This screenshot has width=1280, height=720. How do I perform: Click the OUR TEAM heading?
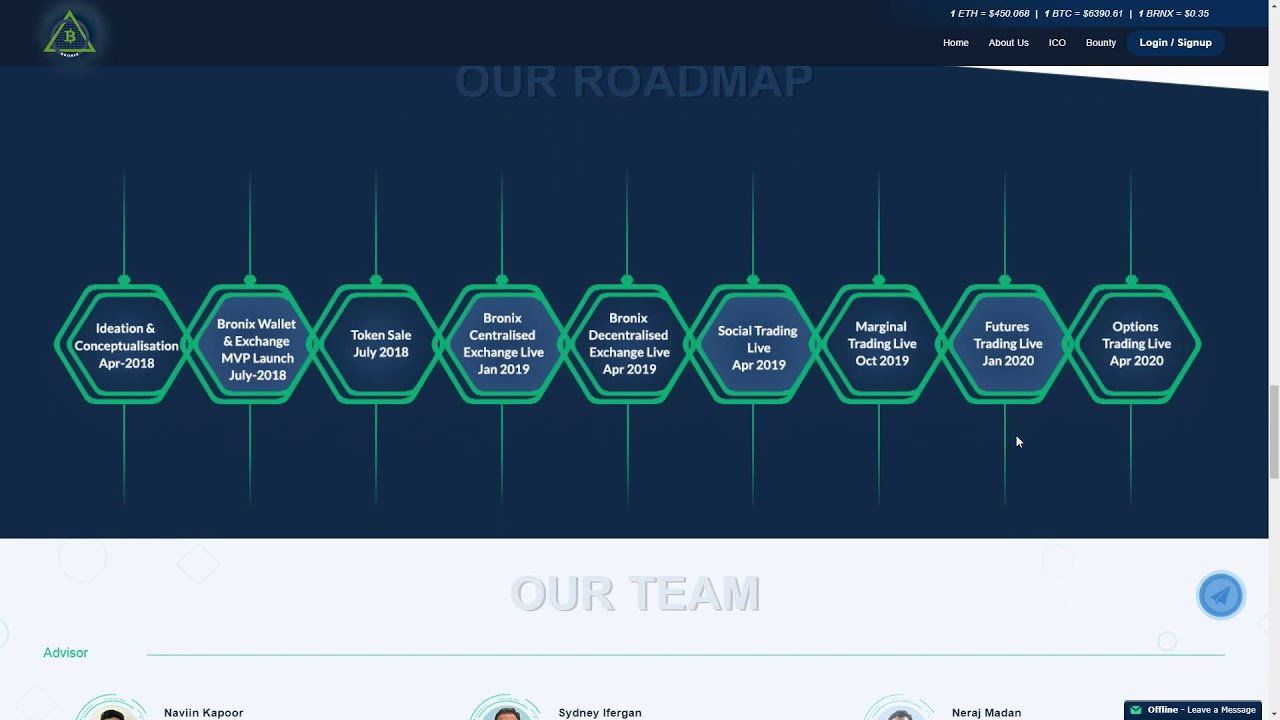(636, 594)
